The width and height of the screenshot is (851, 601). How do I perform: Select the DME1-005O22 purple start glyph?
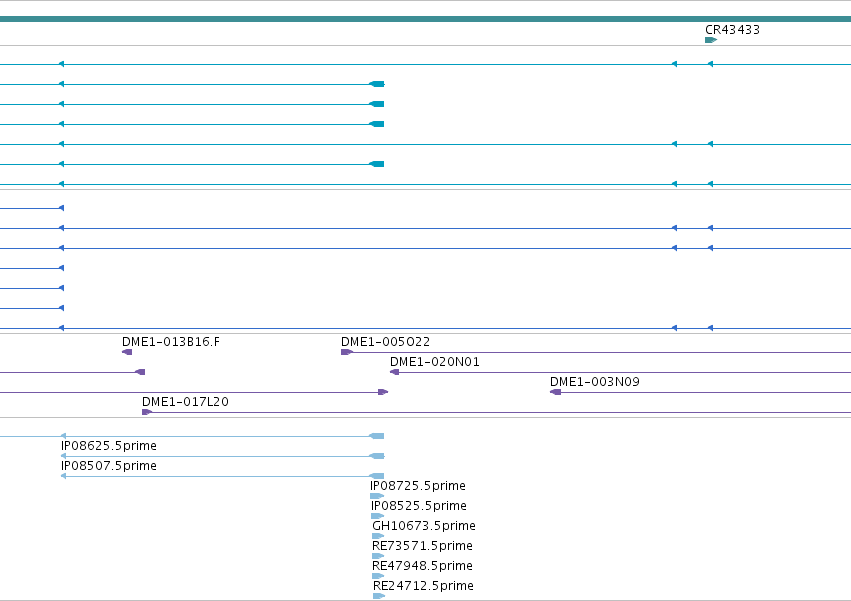coord(347,352)
